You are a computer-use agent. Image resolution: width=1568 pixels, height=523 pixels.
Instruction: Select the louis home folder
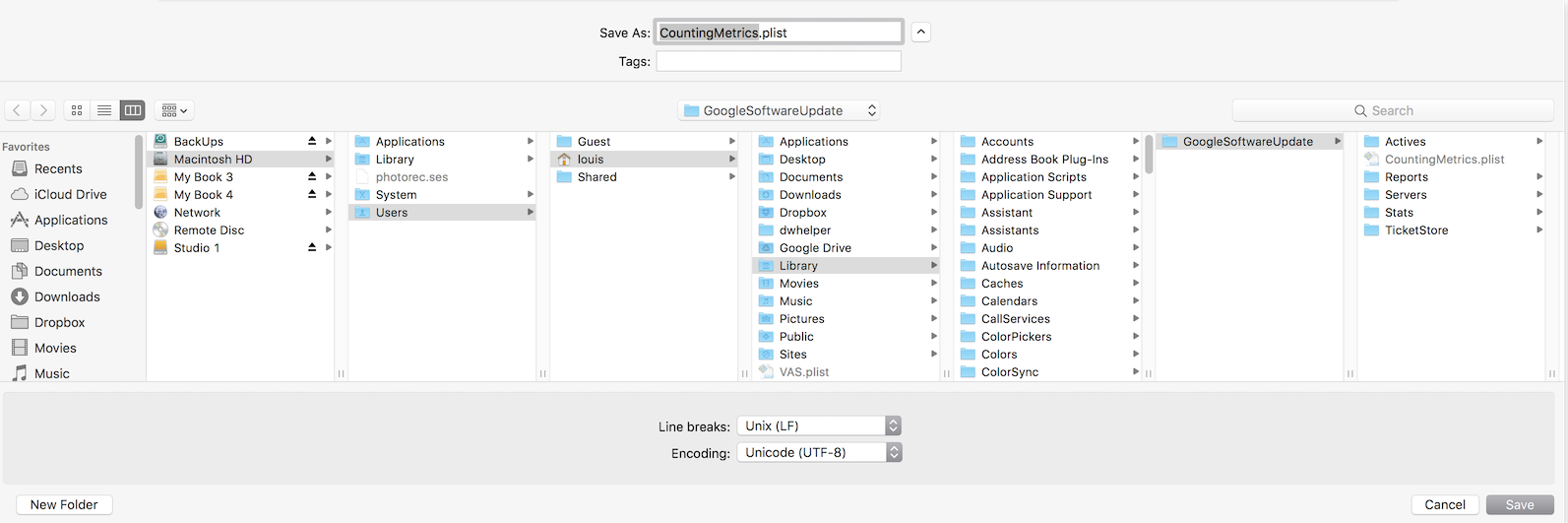[645, 159]
